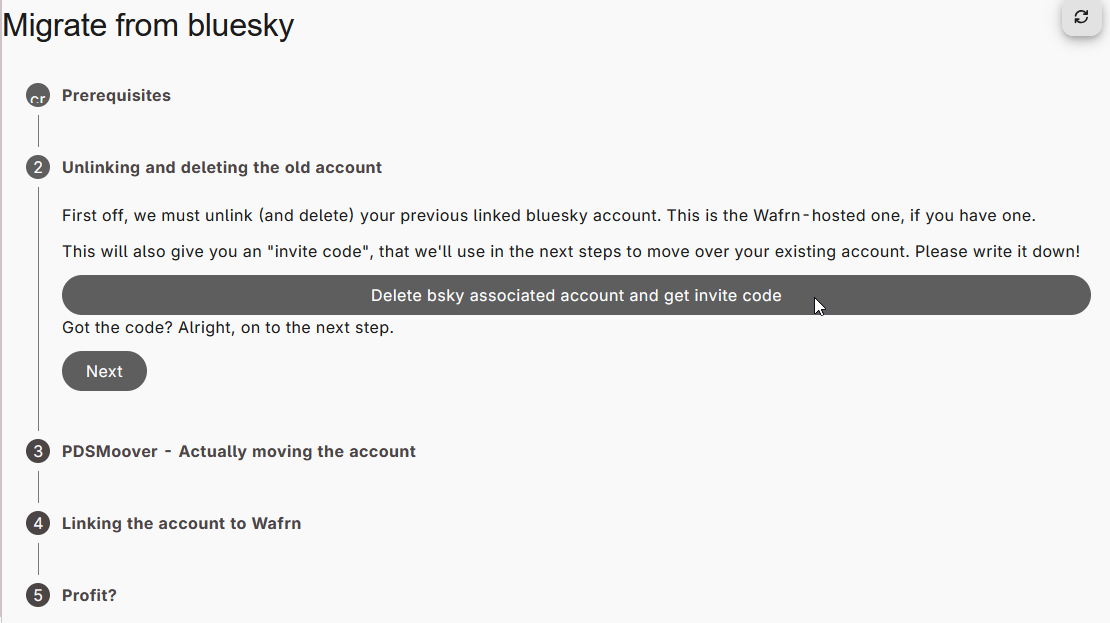Click the "Migrate from bluesky" page title
The image size is (1110, 623).
point(148,25)
